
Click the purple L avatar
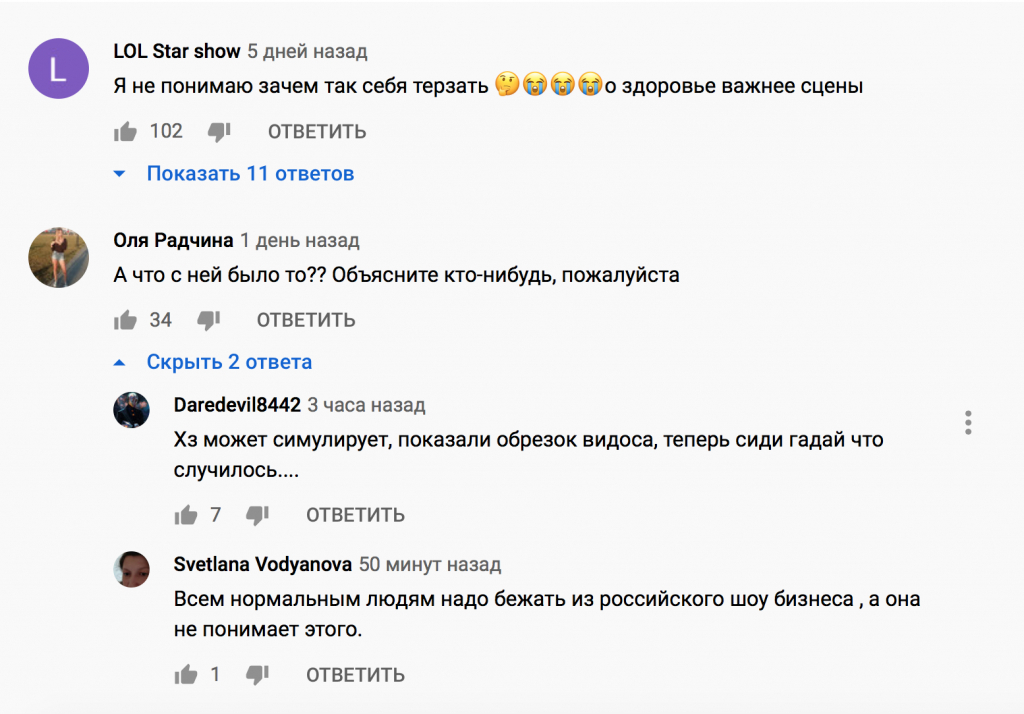pyautogui.click(x=58, y=69)
